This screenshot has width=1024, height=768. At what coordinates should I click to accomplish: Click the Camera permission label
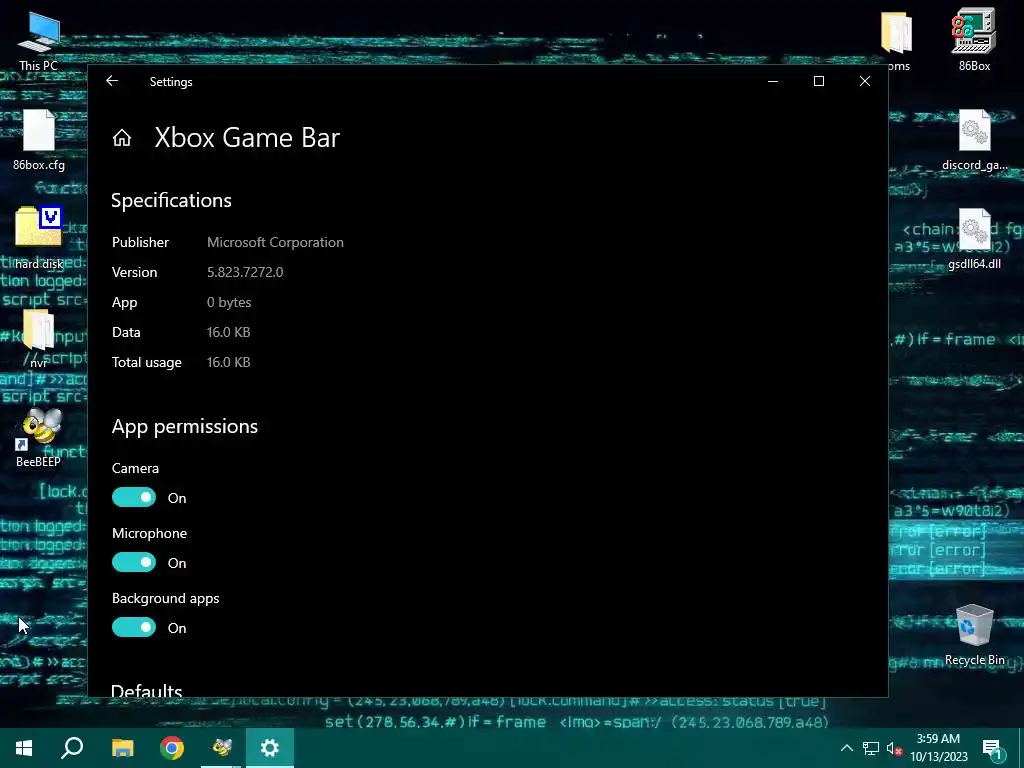click(x=135, y=468)
